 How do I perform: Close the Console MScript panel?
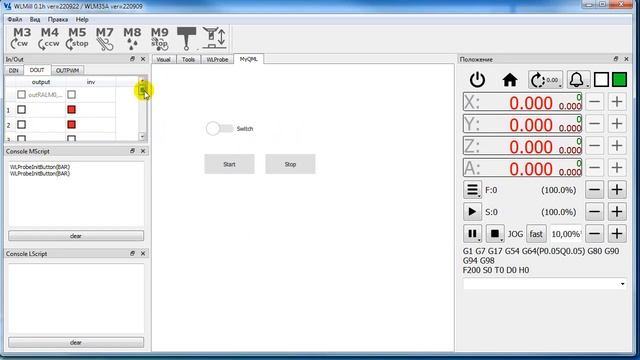coord(143,151)
